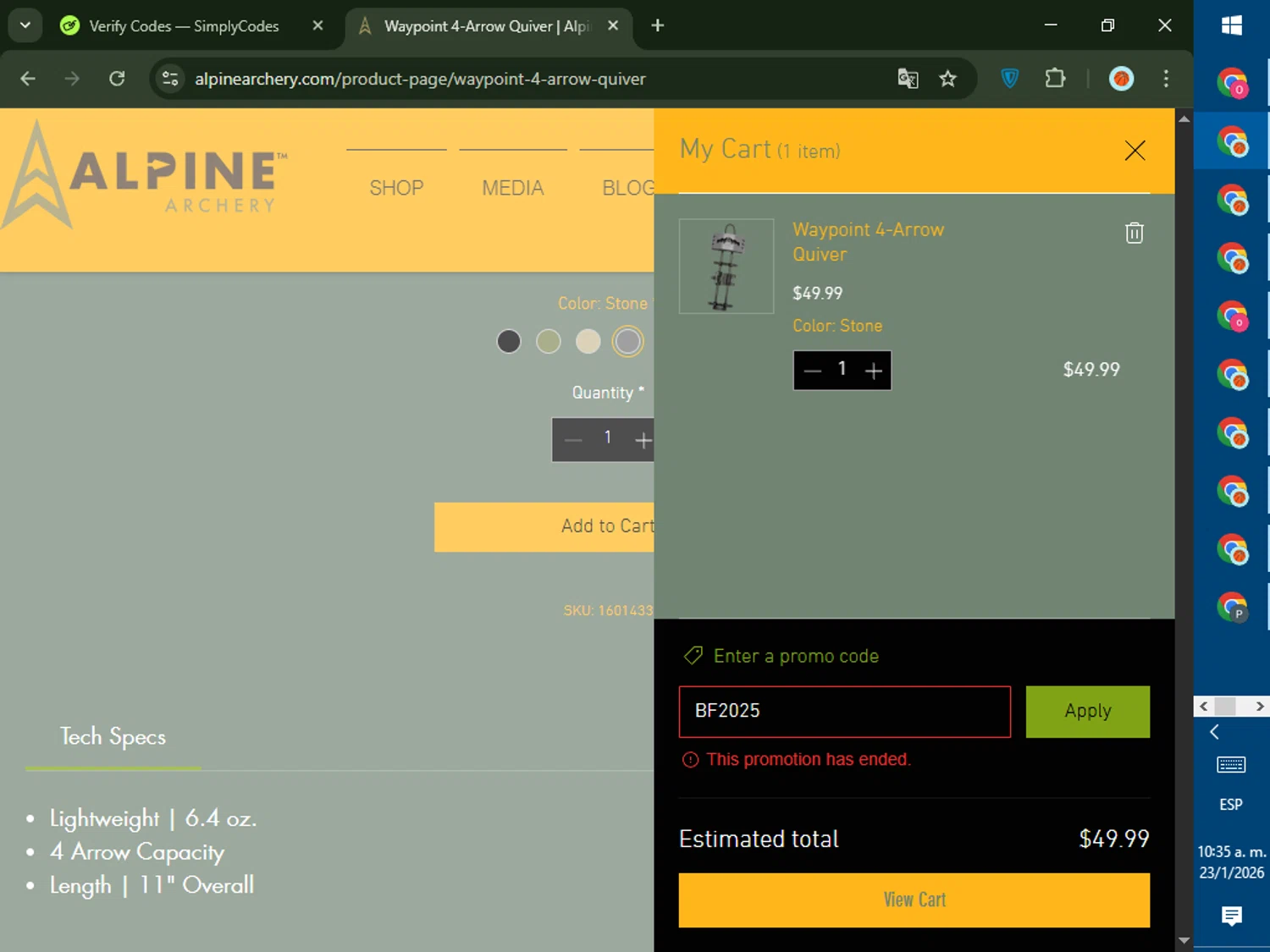Increase product page quantity with plus
This screenshot has width=1270, height=952.
[x=643, y=440]
